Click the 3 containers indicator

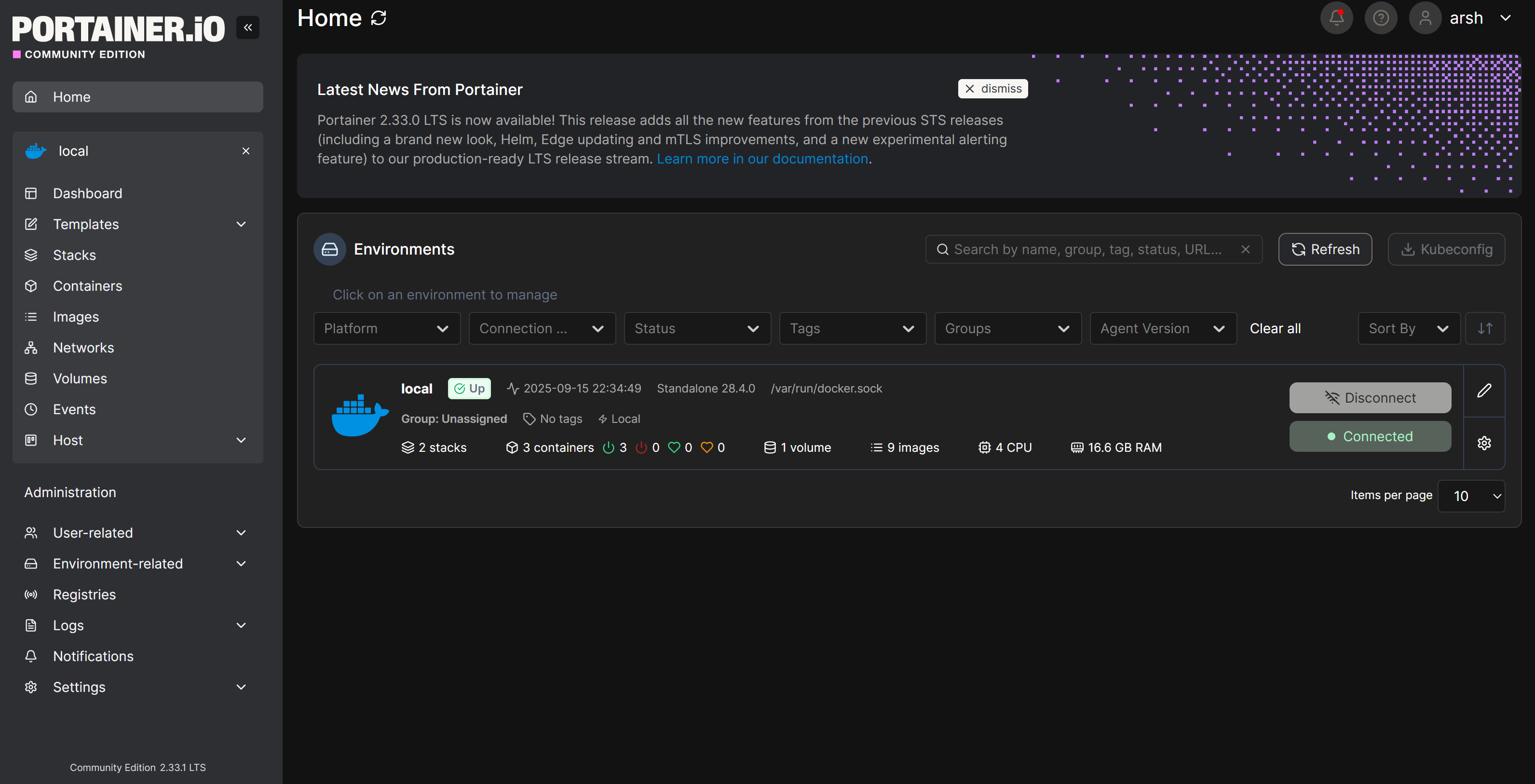tap(549, 448)
